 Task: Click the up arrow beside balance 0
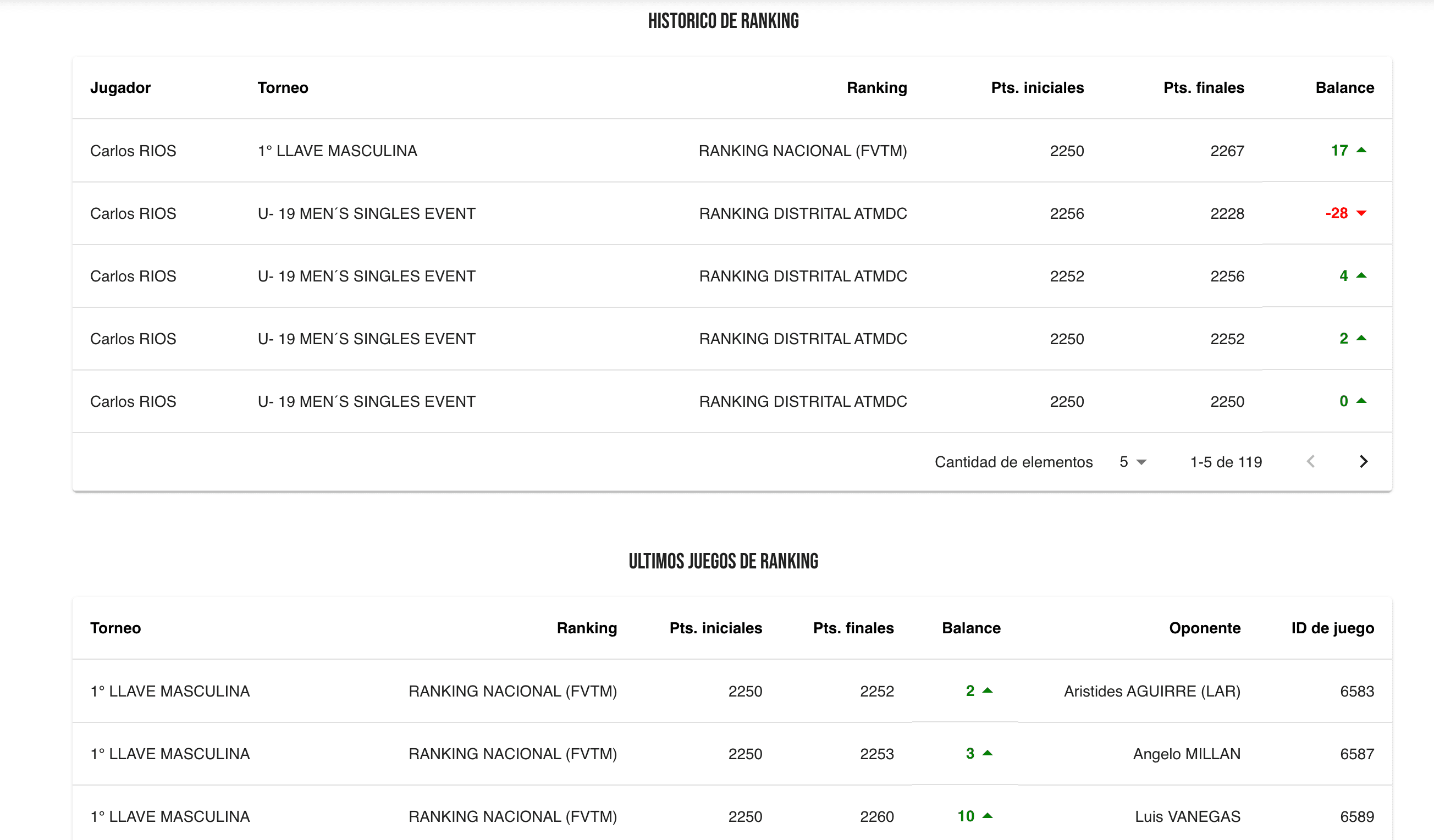click(1361, 401)
